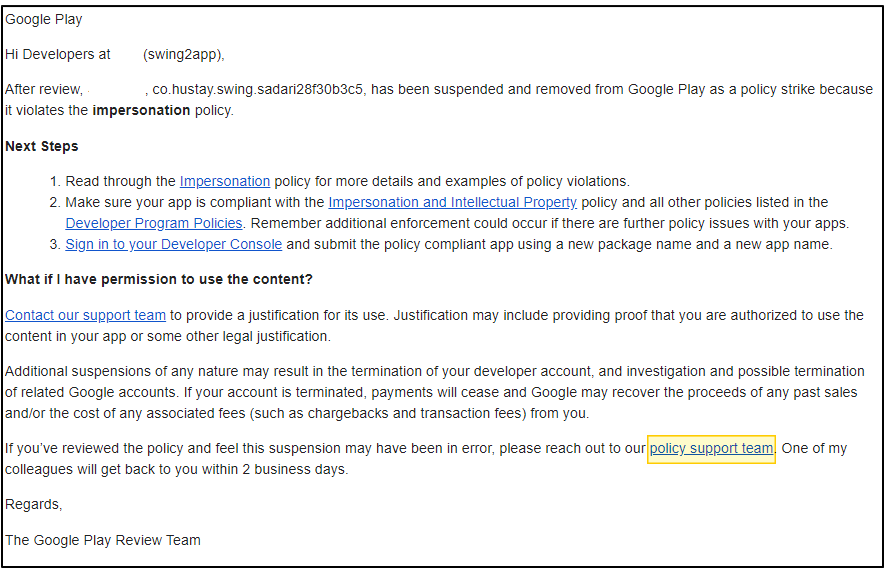The height and width of the screenshot is (572, 887).
Task: Click the What if I have permission heading
Action: pyautogui.click(x=159, y=279)
